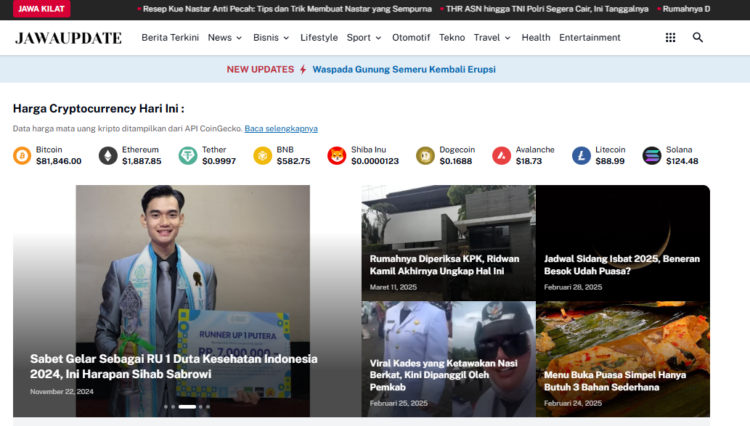750x426 pixels.
Task: Select the last carousel slide dot
Action: [x=208, y=407]
